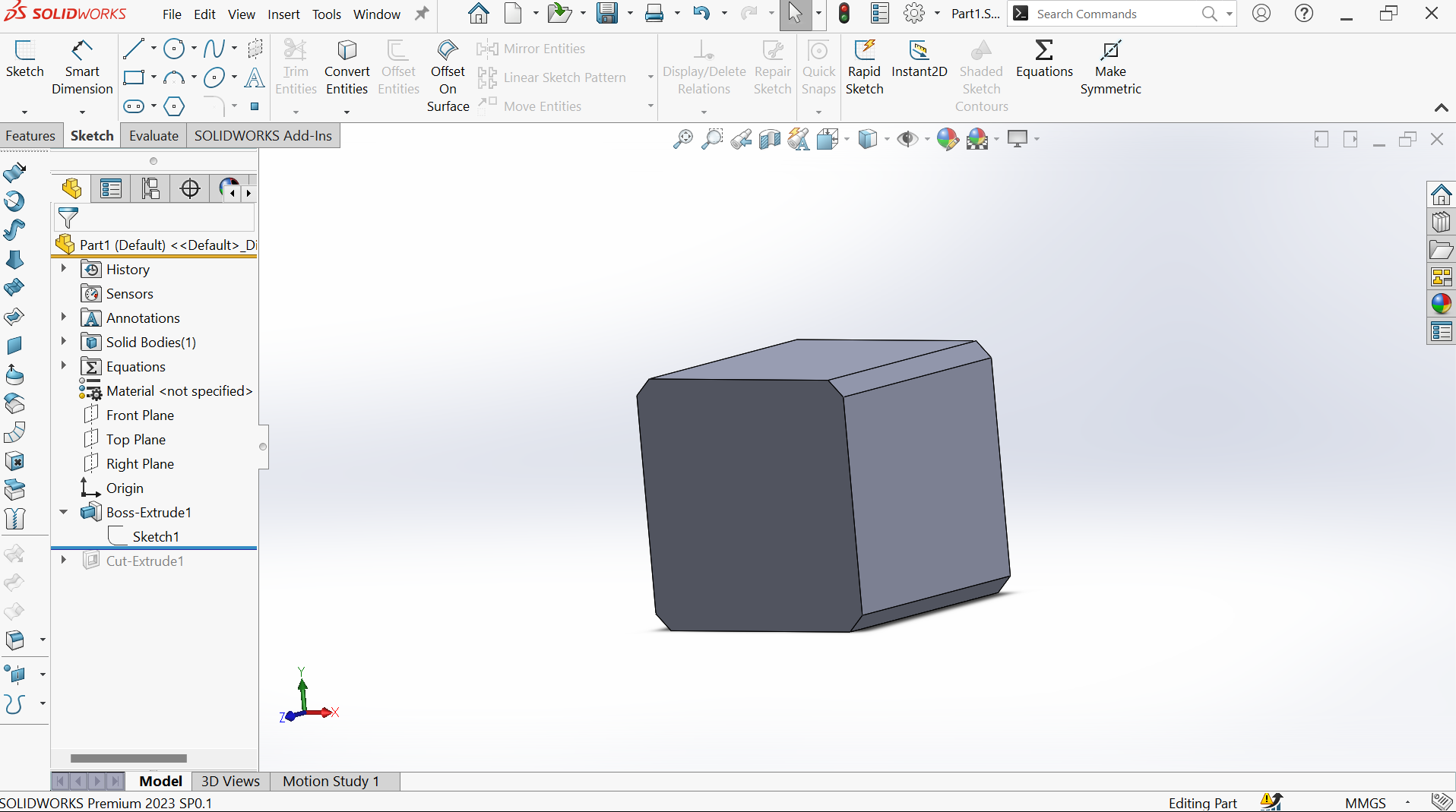The width and height of the screenshot is (1456, 812).
Task: Click the Save icon
Action: 607,14
